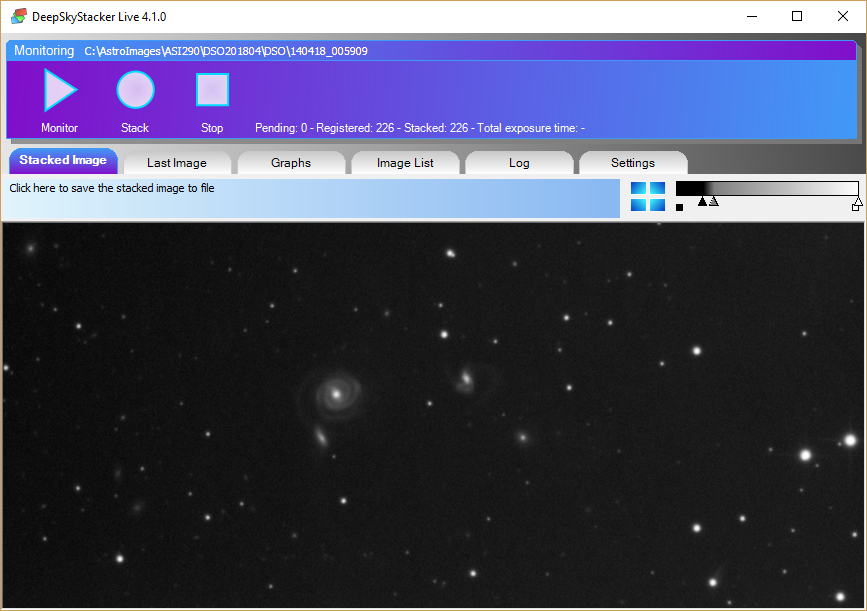Click the grayscale gradient bar
The image size is (867, 611).
click(766, 188)
